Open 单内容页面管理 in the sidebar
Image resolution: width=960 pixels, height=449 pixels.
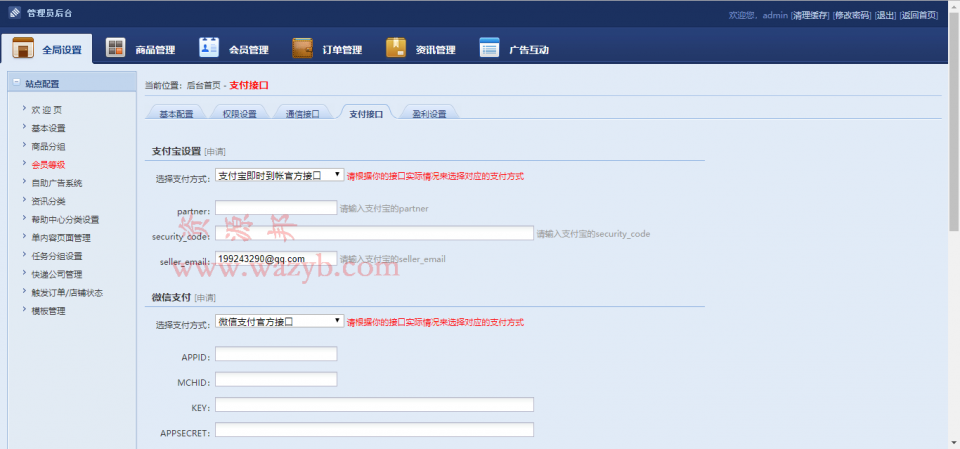(61, 238)
